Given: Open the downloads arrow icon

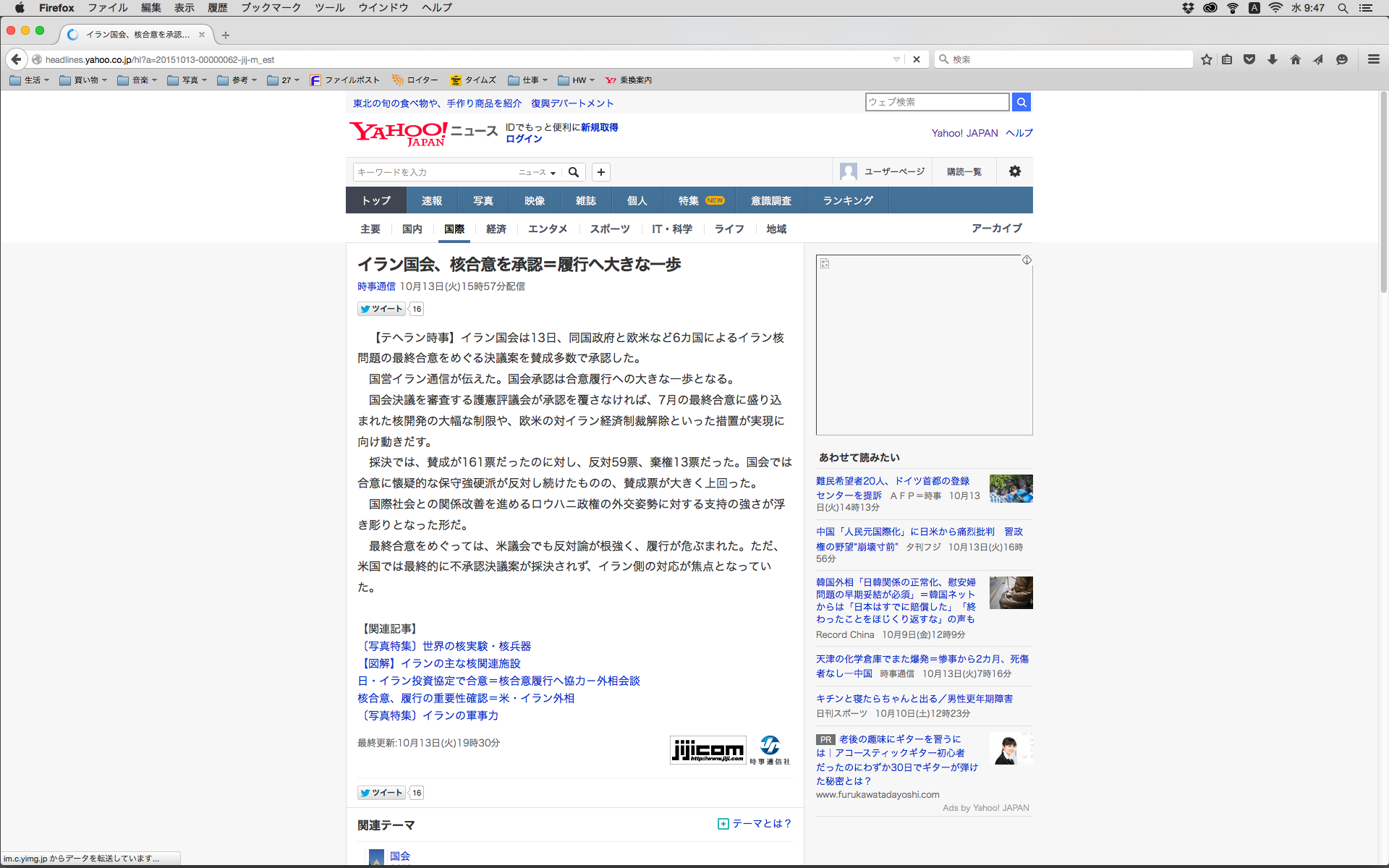Looking at the screenshot, I should point(1273,59).
